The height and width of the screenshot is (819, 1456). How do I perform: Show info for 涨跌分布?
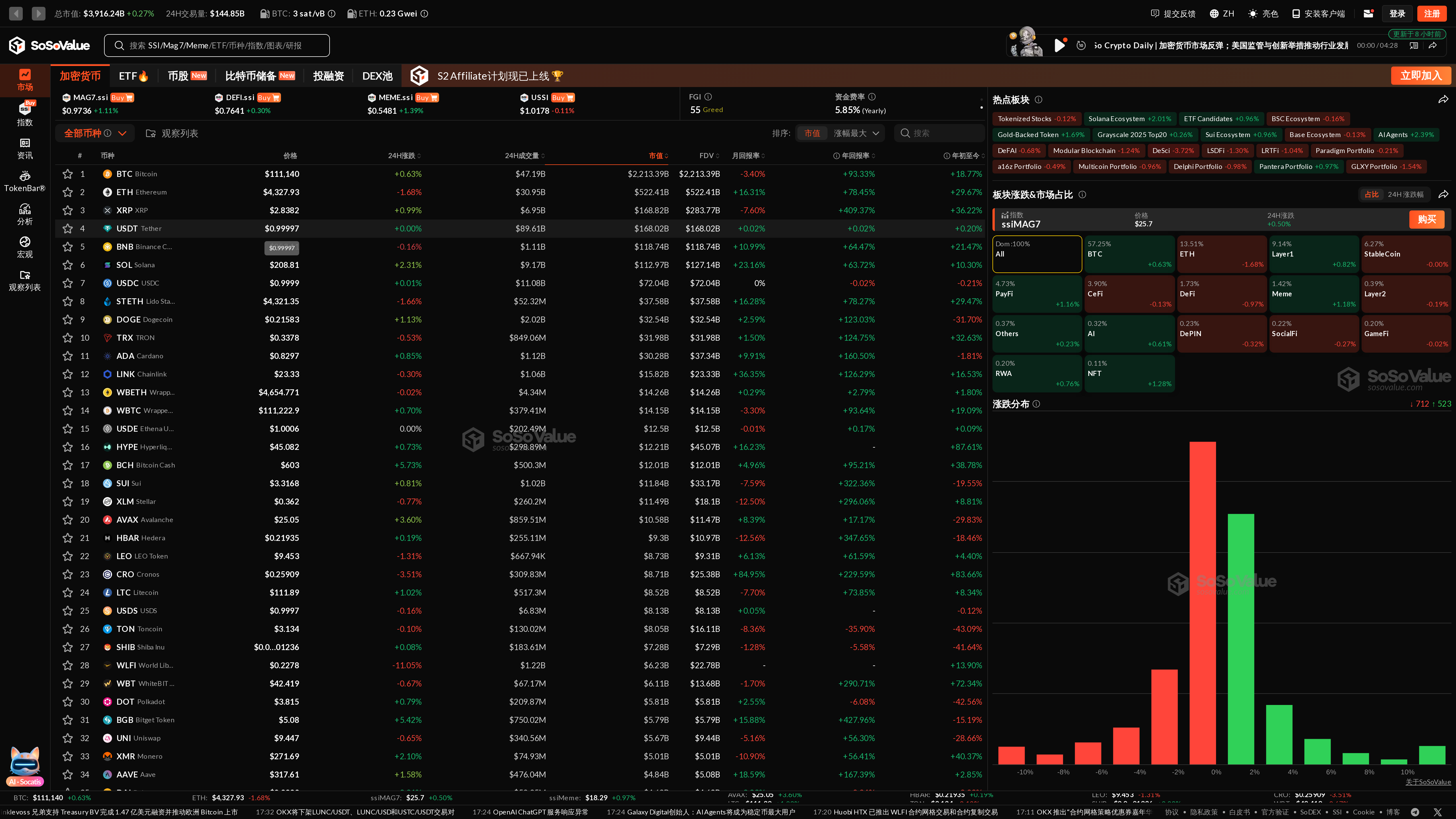tap(1036, 404)
